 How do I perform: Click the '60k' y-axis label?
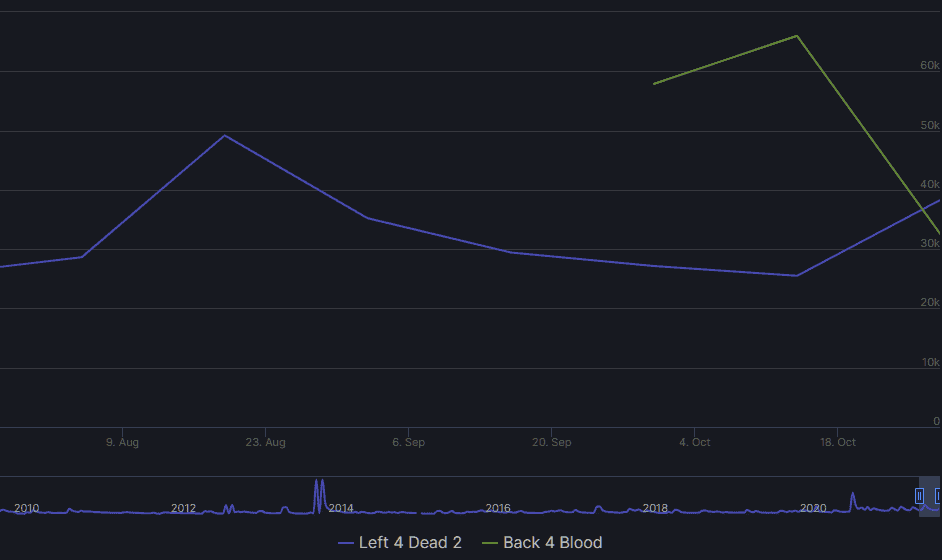point(930,65)
